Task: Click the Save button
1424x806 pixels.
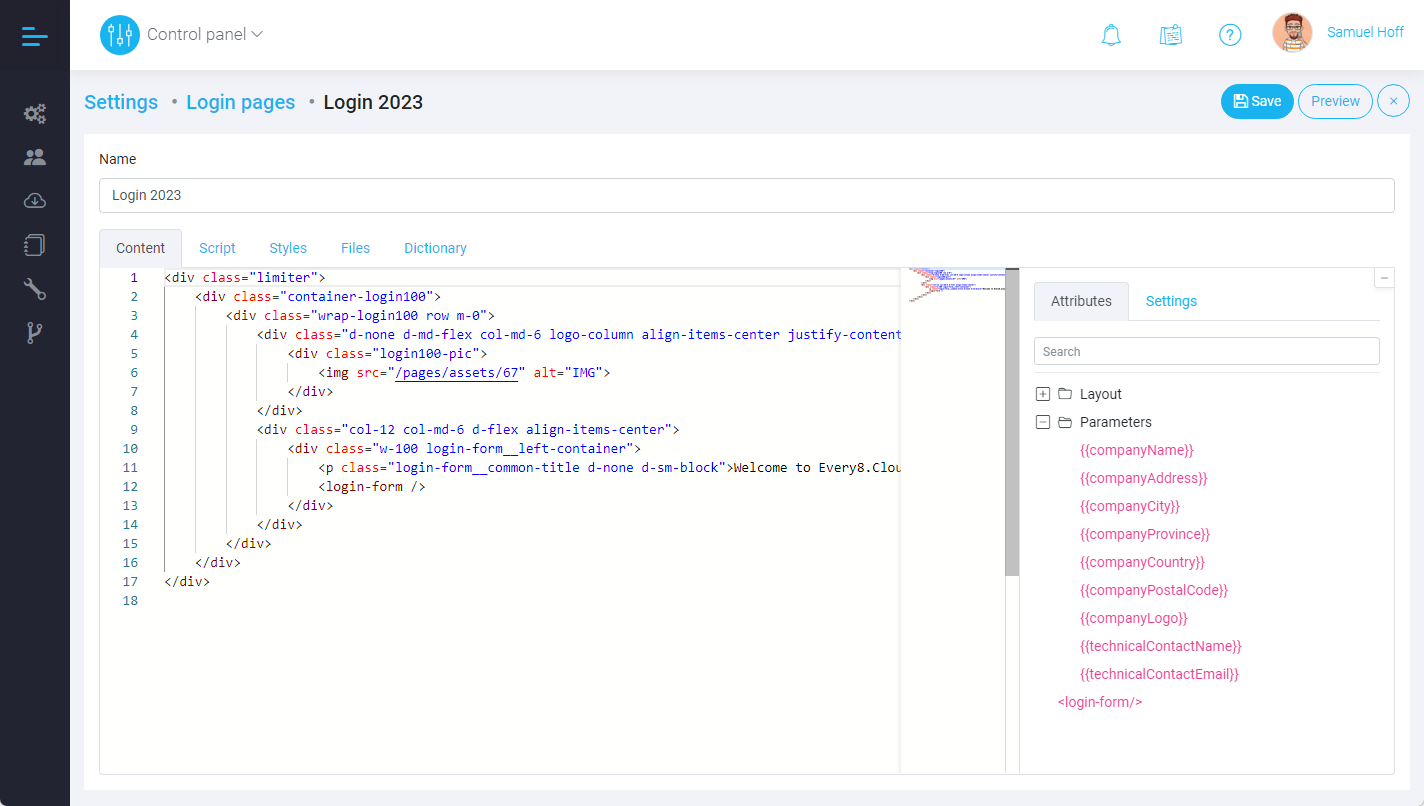Action: pos(1257,101)
